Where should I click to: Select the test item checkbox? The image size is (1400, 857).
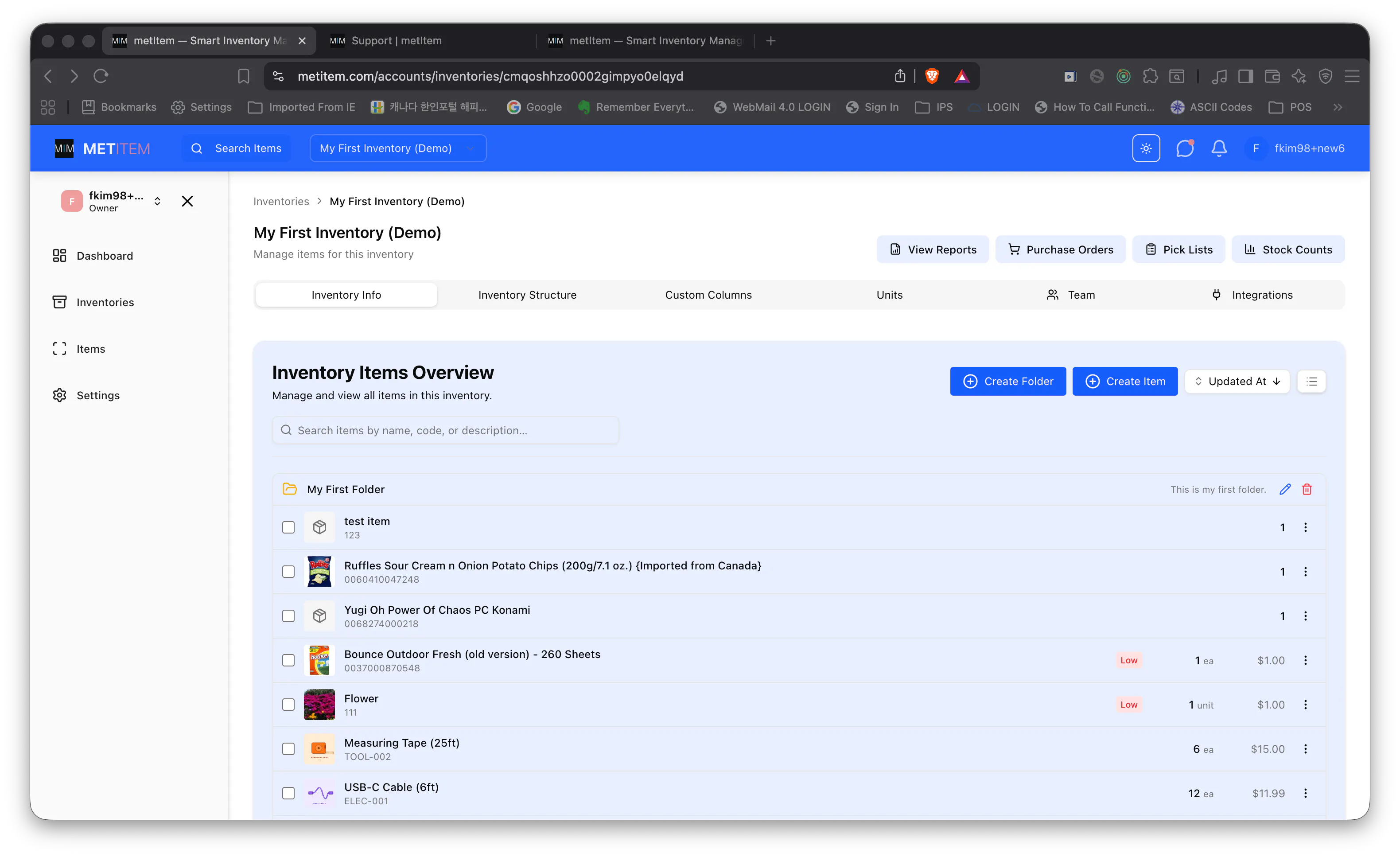tap(288, 527)
